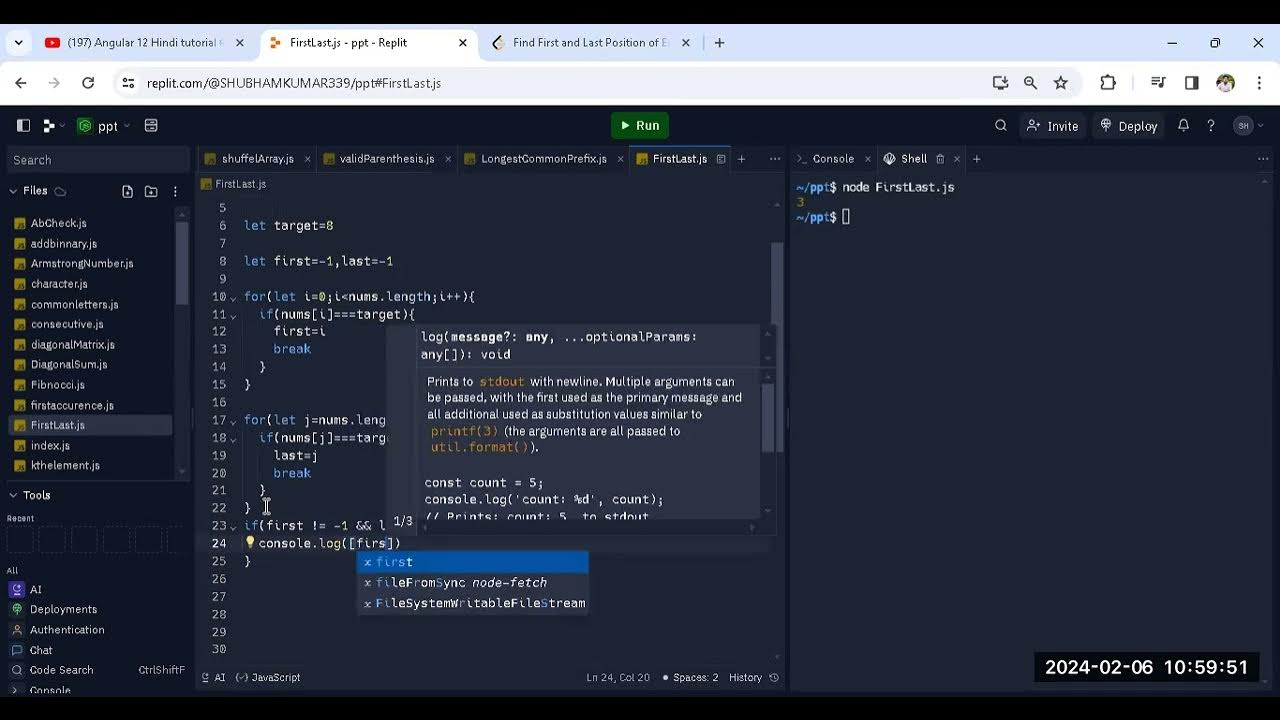Invite collaborators with the Invite button

click(x=1052, y=126)
